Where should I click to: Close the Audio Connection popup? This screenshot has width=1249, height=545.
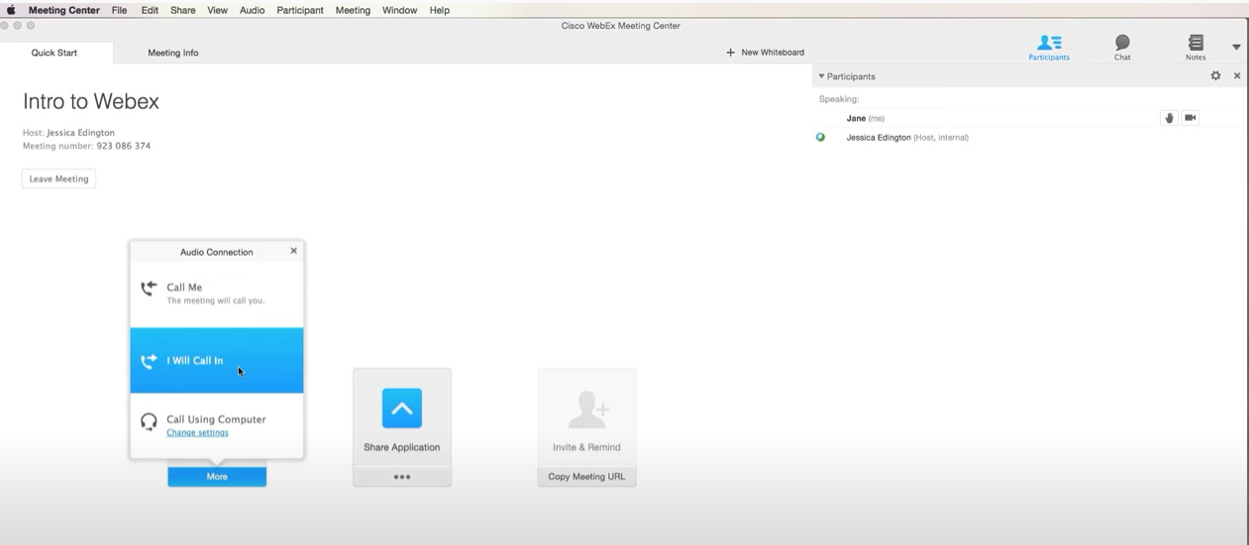pos(294,251)
